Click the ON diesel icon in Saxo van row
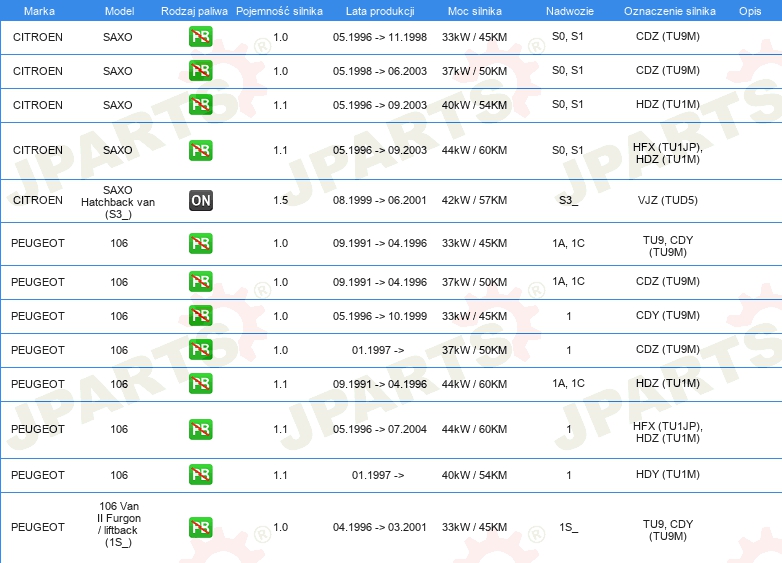The image size is (782, 563). click(x=200, y=200)
